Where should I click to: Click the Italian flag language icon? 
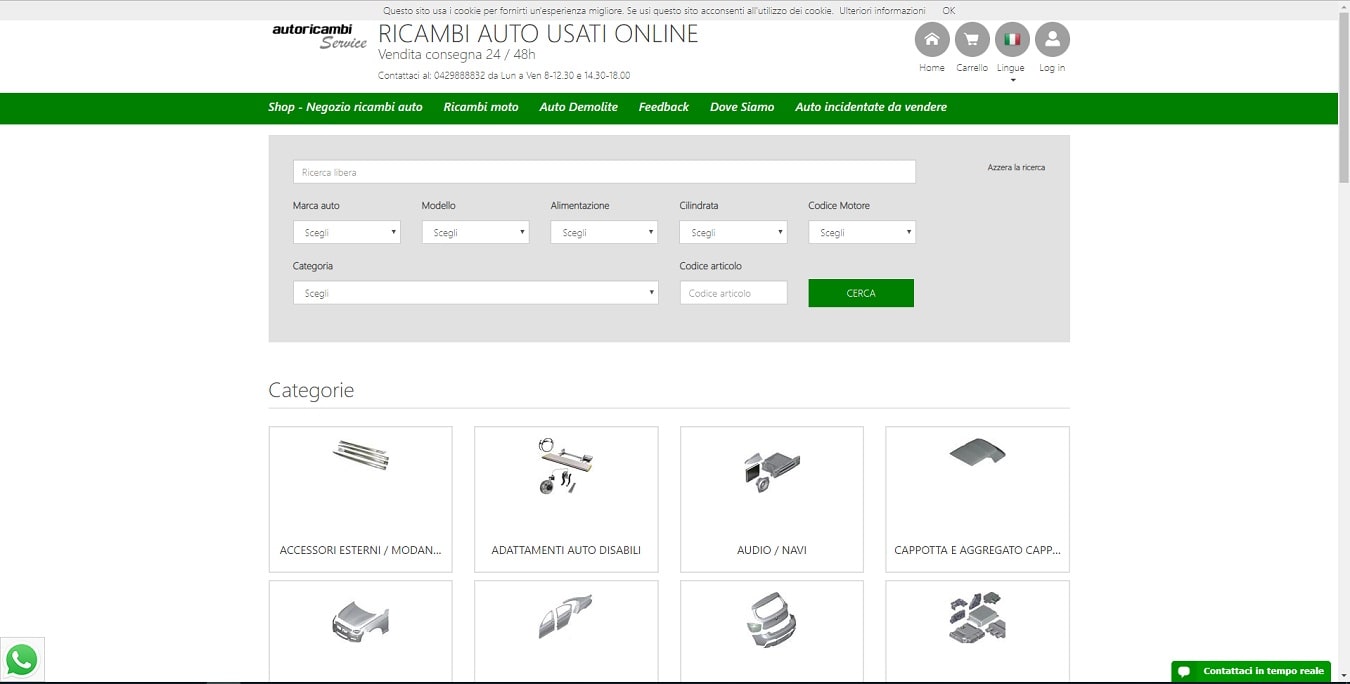pos(1012,40)
